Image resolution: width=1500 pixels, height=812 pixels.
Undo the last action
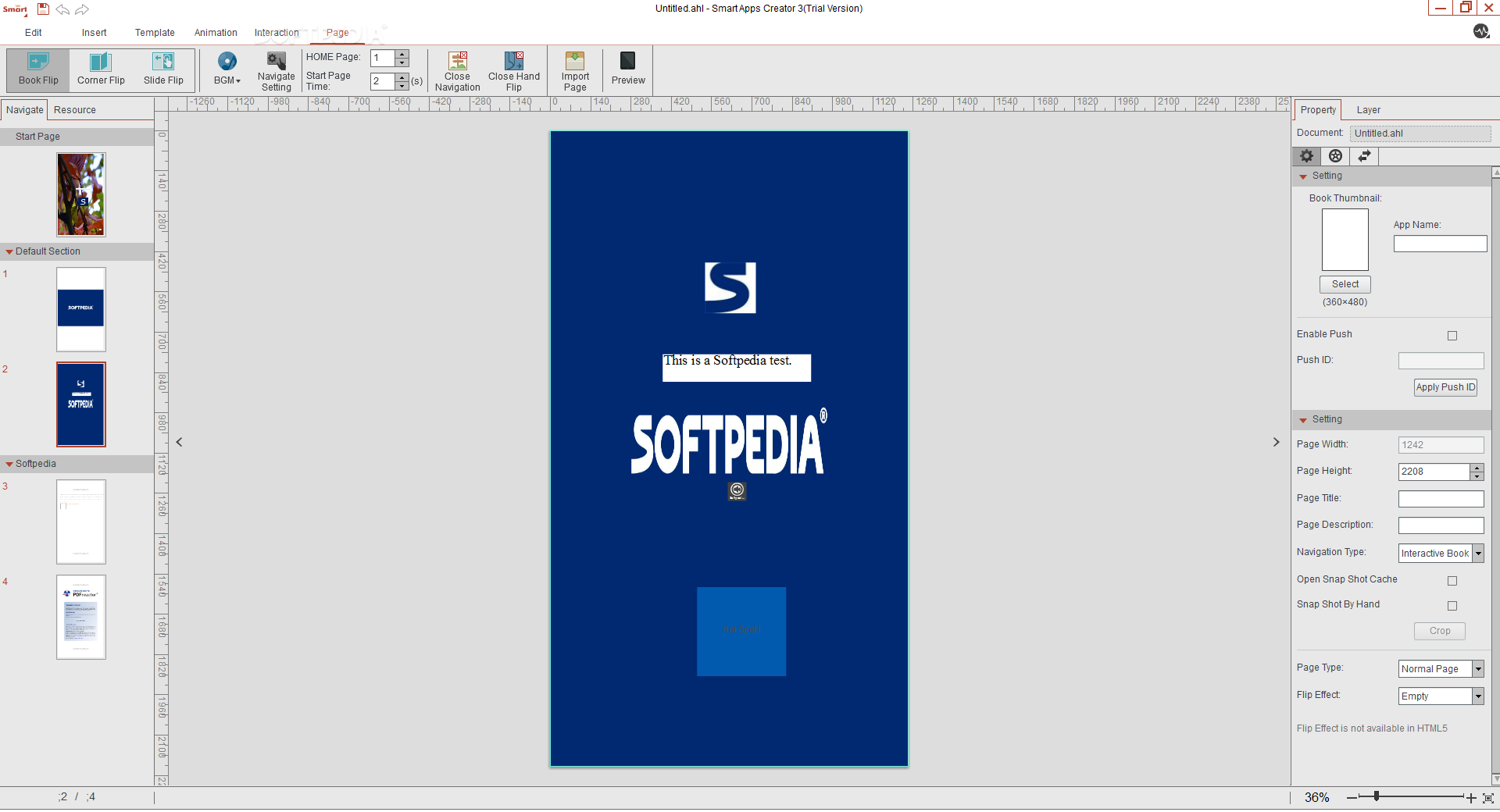click(62, 9)
